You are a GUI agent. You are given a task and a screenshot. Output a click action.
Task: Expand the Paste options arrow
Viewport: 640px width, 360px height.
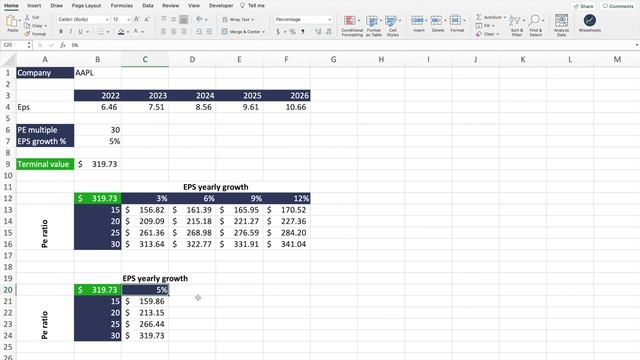click(19, 20)
